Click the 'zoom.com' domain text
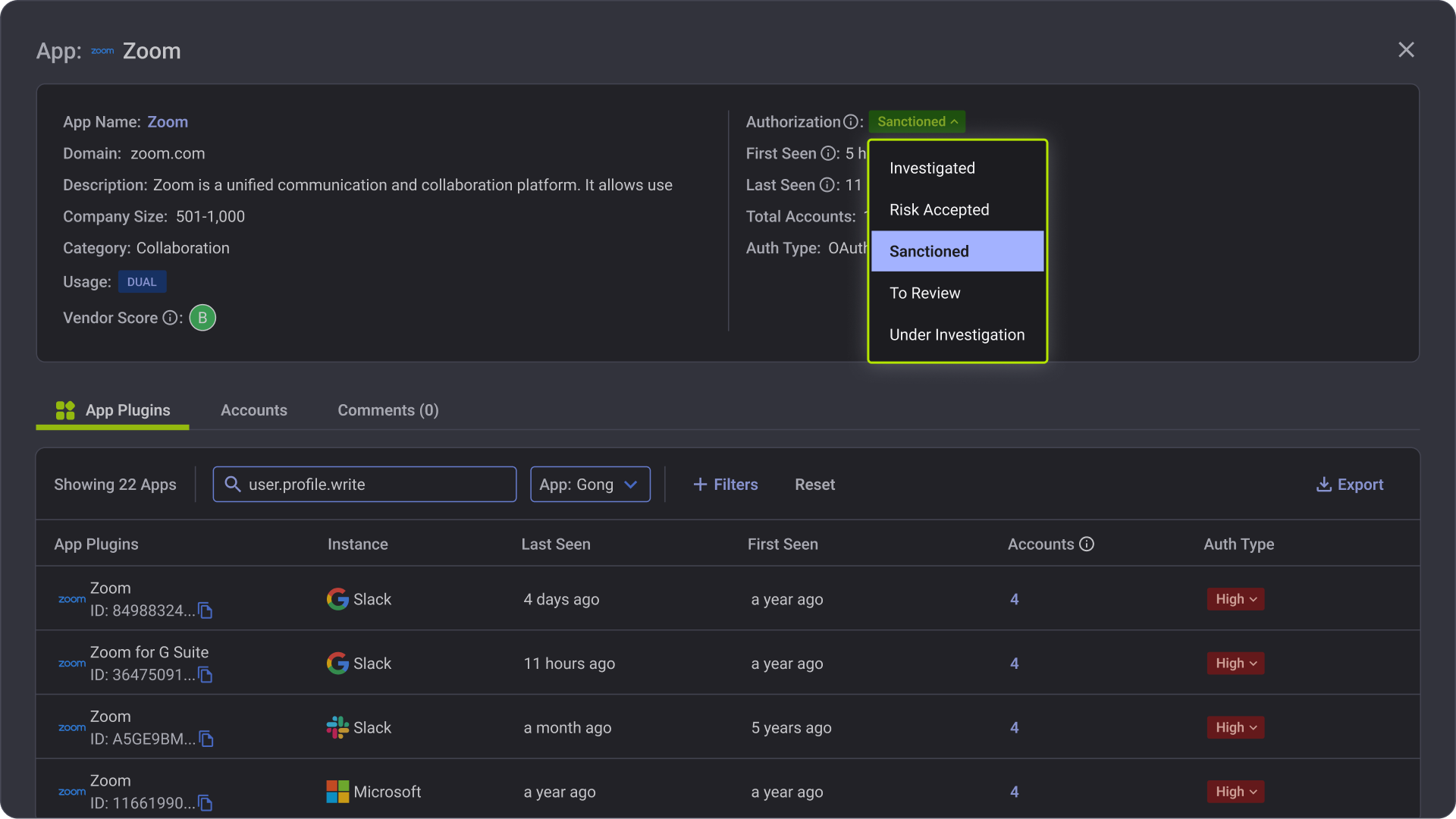The width and height of the screenshot is (1456, 819). [x=168, y=154]
